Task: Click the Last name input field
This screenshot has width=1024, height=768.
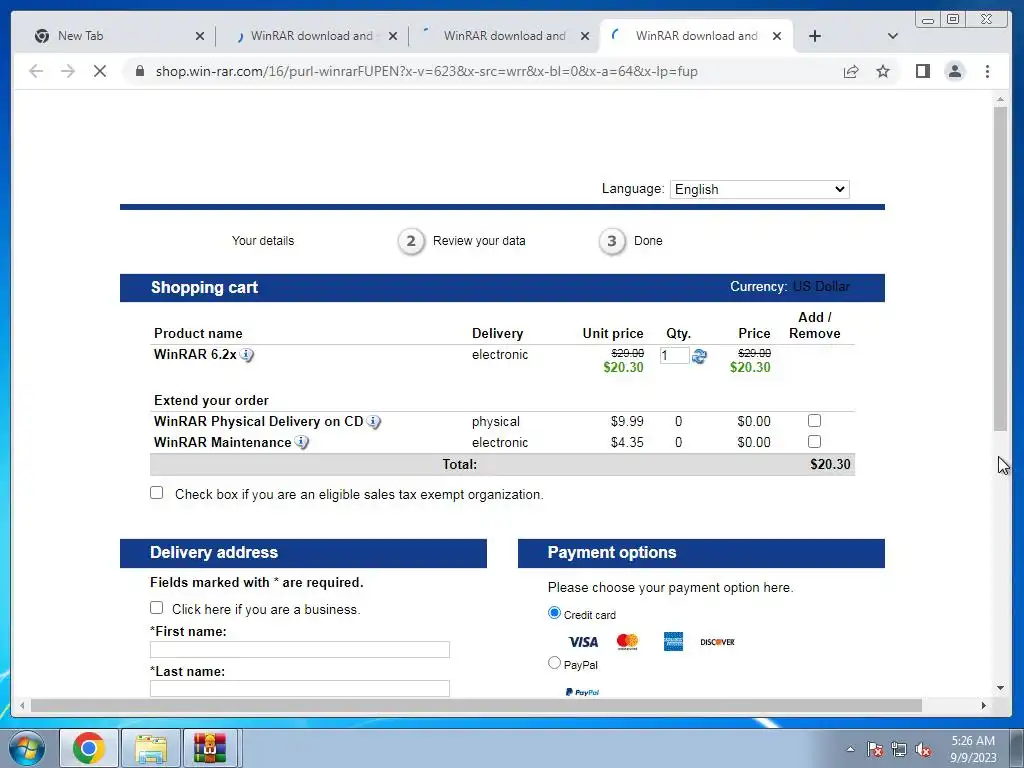Action: (x=300, y=688)
